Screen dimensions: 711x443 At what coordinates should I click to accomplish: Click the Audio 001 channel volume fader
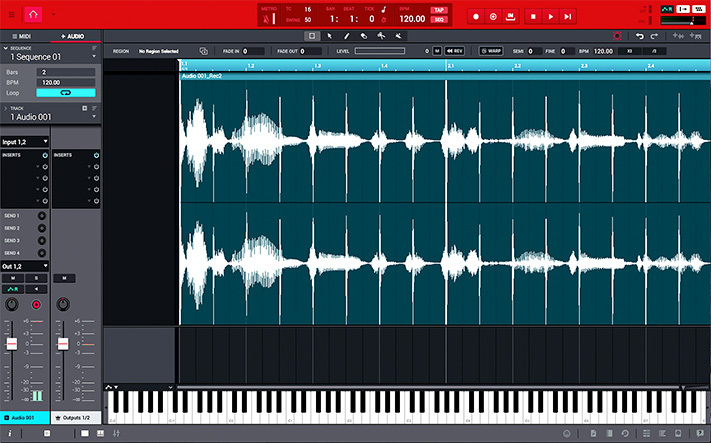coord(13,344)
